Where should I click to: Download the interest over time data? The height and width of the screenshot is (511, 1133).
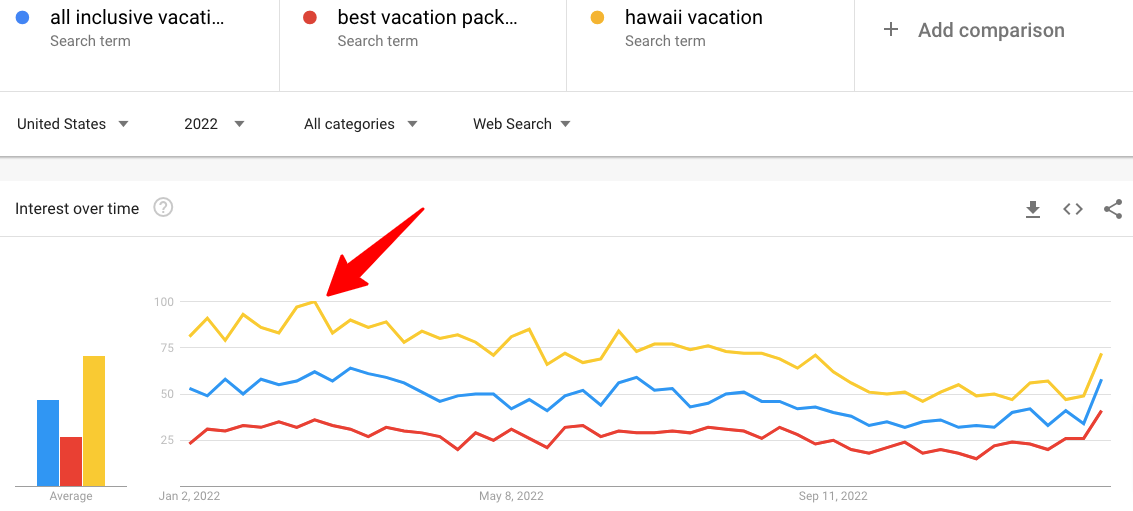[x=1033, y=209]
